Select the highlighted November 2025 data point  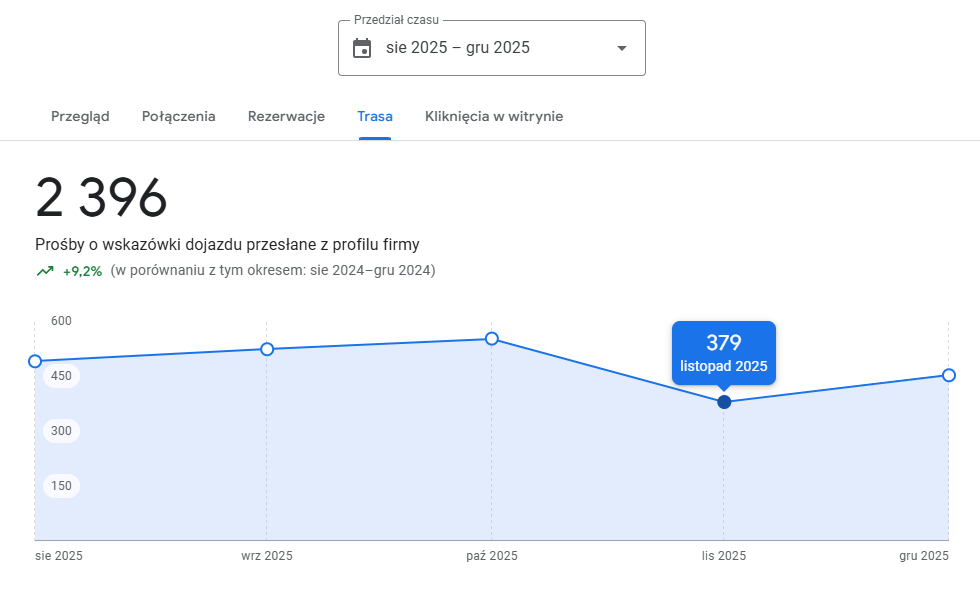point(723,402)
